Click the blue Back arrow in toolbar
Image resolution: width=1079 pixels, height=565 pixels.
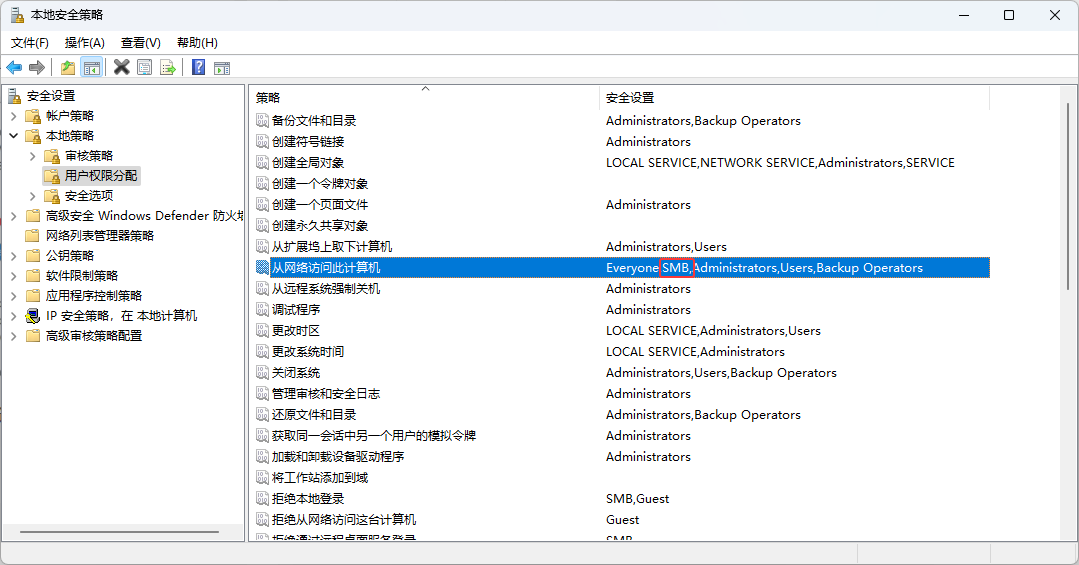click(14, 67)
